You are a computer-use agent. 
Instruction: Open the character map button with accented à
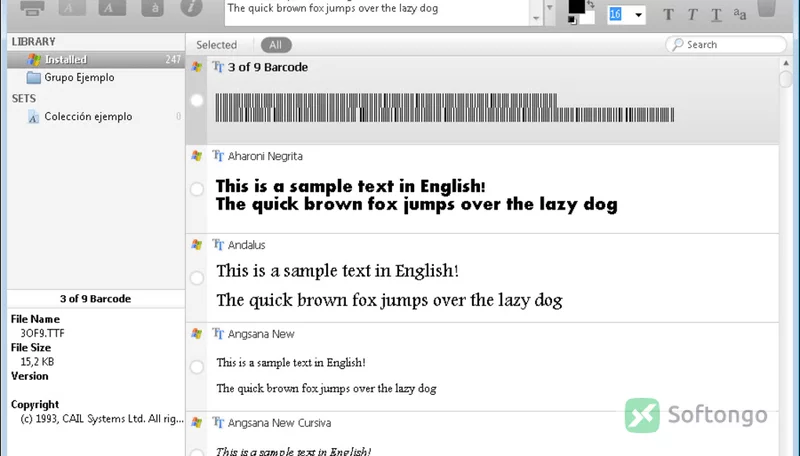(x=153, y=8)
